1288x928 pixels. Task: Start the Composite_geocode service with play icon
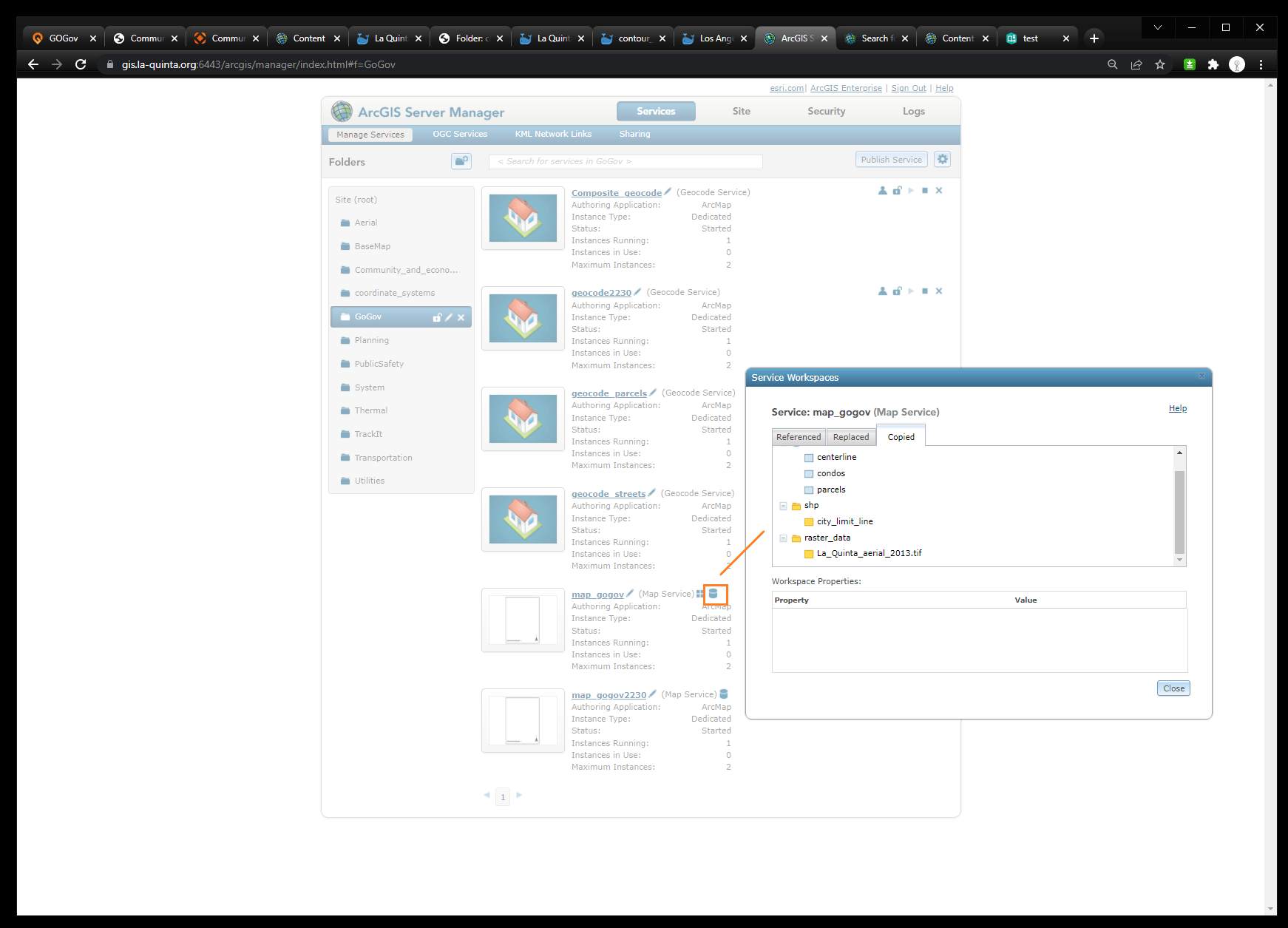(911, 191)
